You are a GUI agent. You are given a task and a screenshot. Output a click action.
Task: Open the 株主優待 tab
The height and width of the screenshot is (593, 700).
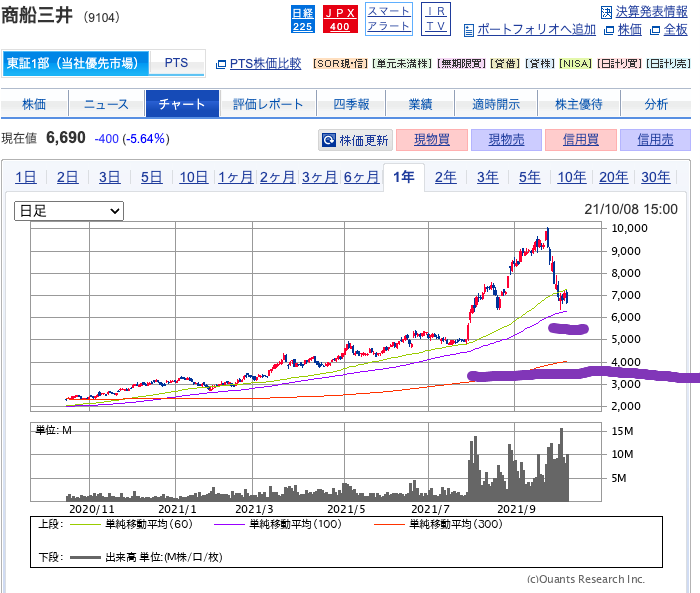point(579,104)
